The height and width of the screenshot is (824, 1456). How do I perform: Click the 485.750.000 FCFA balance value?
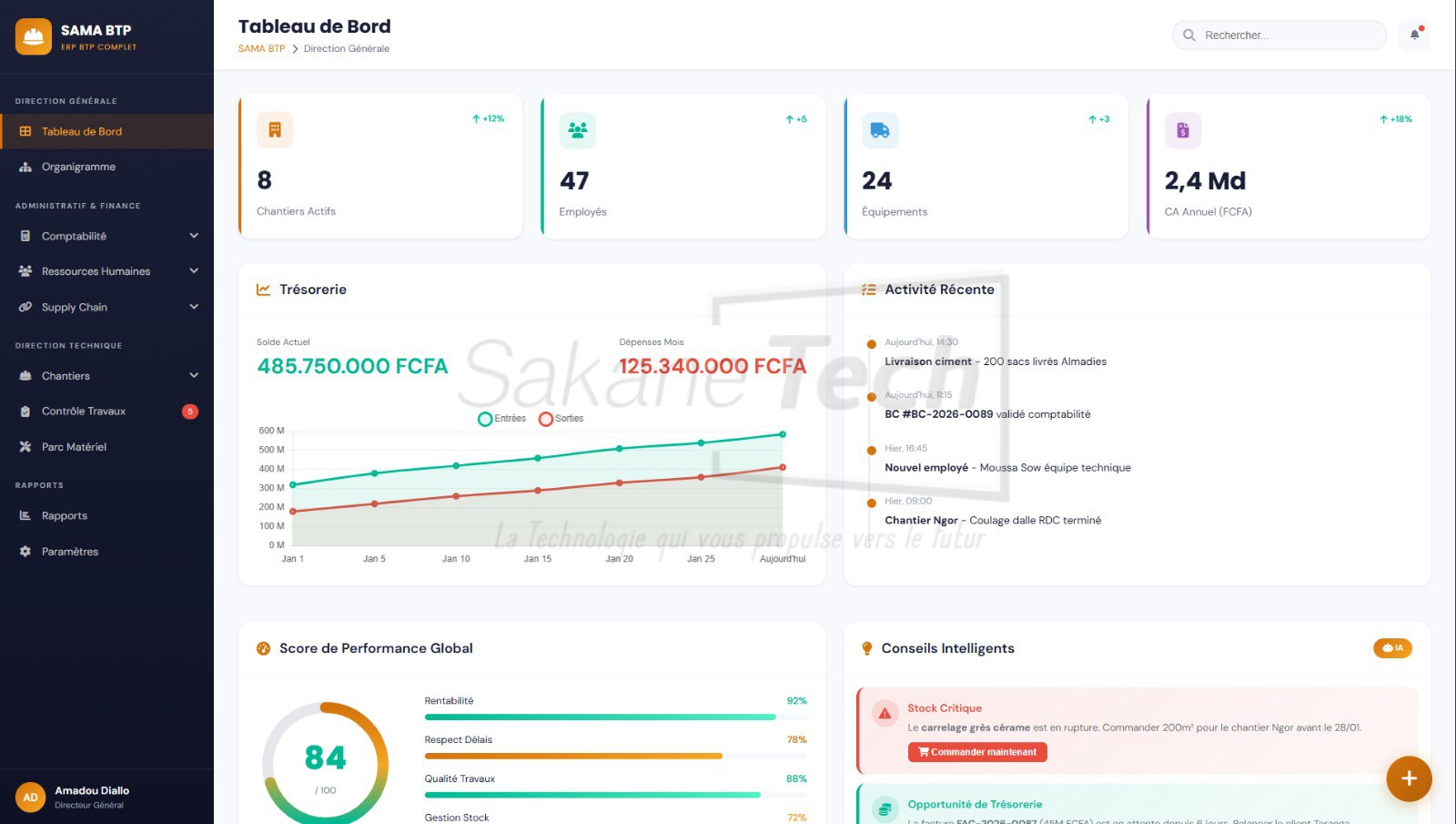[x=352, y=366]
